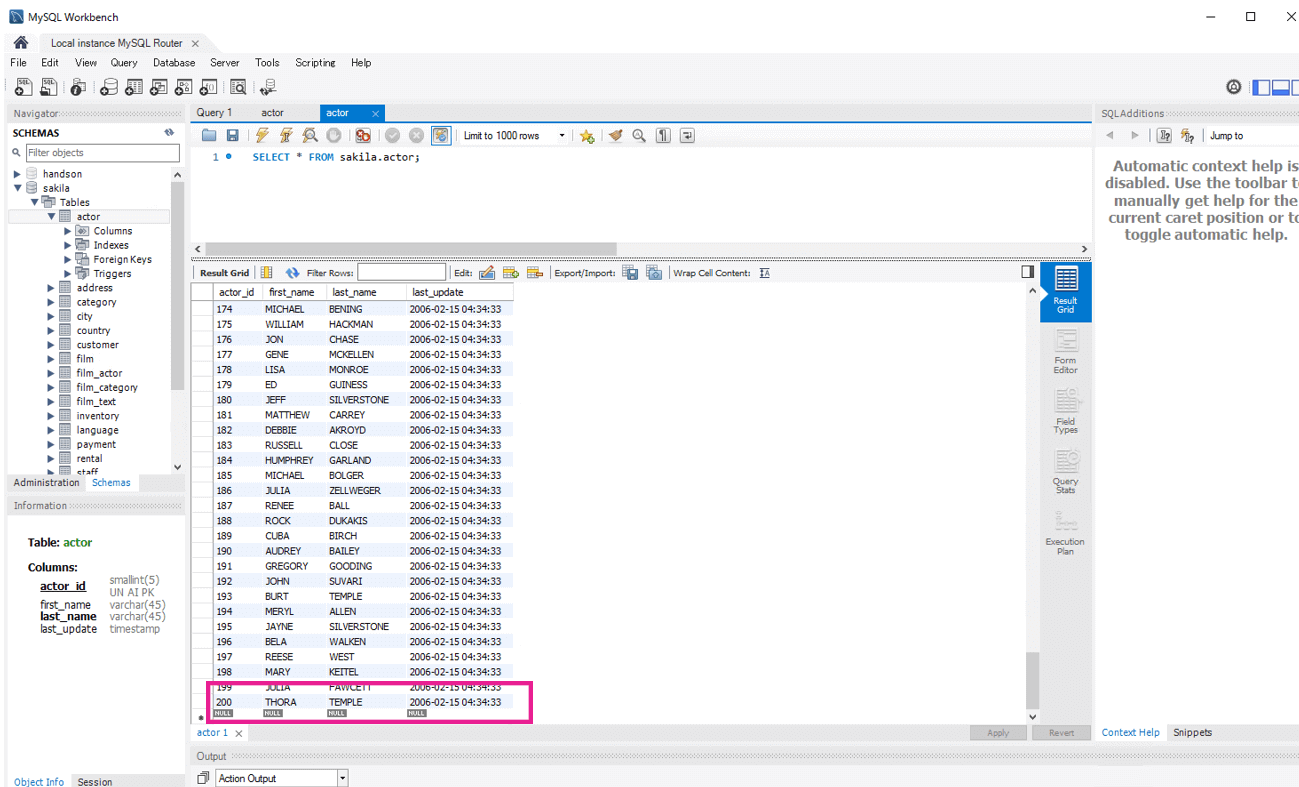Toggle word wrapping in editor
Image resolution: width=1299 pixels, height=787 pixels.
coord(687,136)
